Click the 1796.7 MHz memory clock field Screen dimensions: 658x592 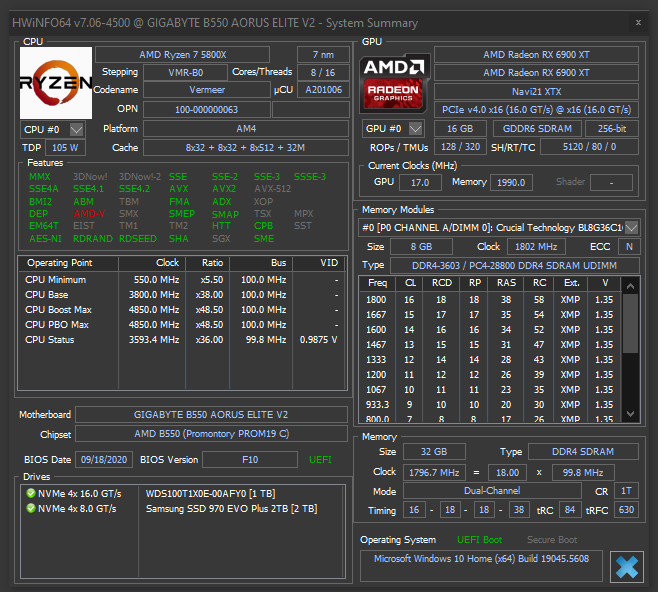click(x=434, y=472)
